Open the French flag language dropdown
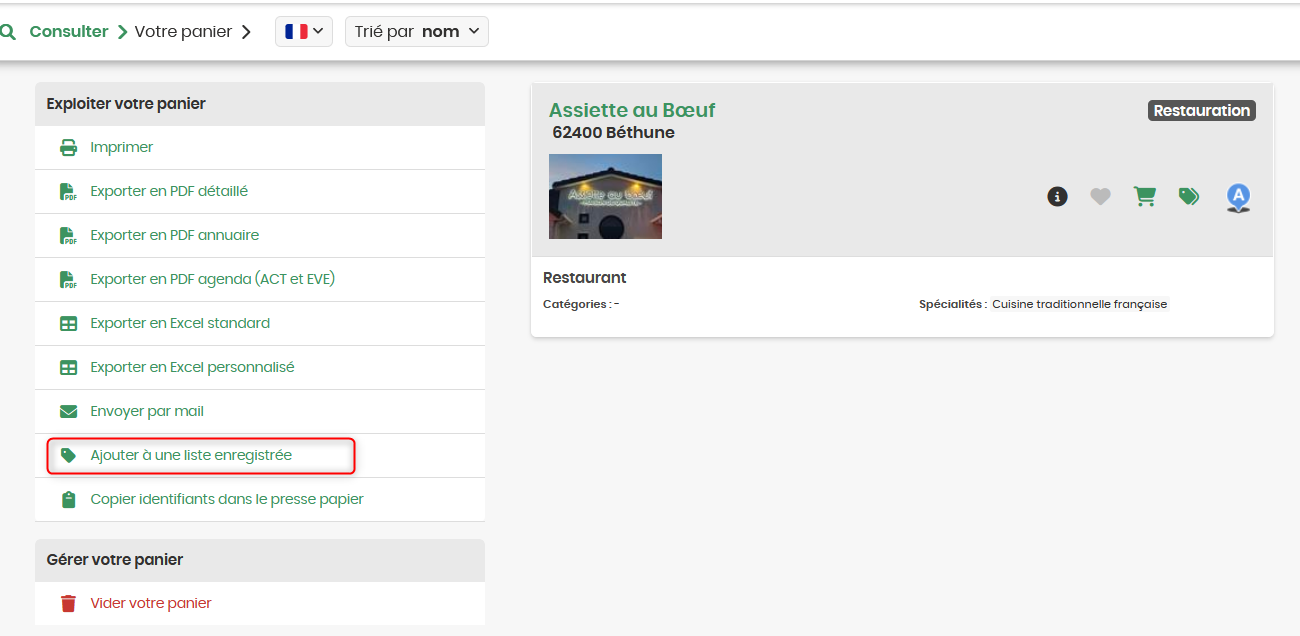This screenshot has width=1300, height=636. point(304,31)
